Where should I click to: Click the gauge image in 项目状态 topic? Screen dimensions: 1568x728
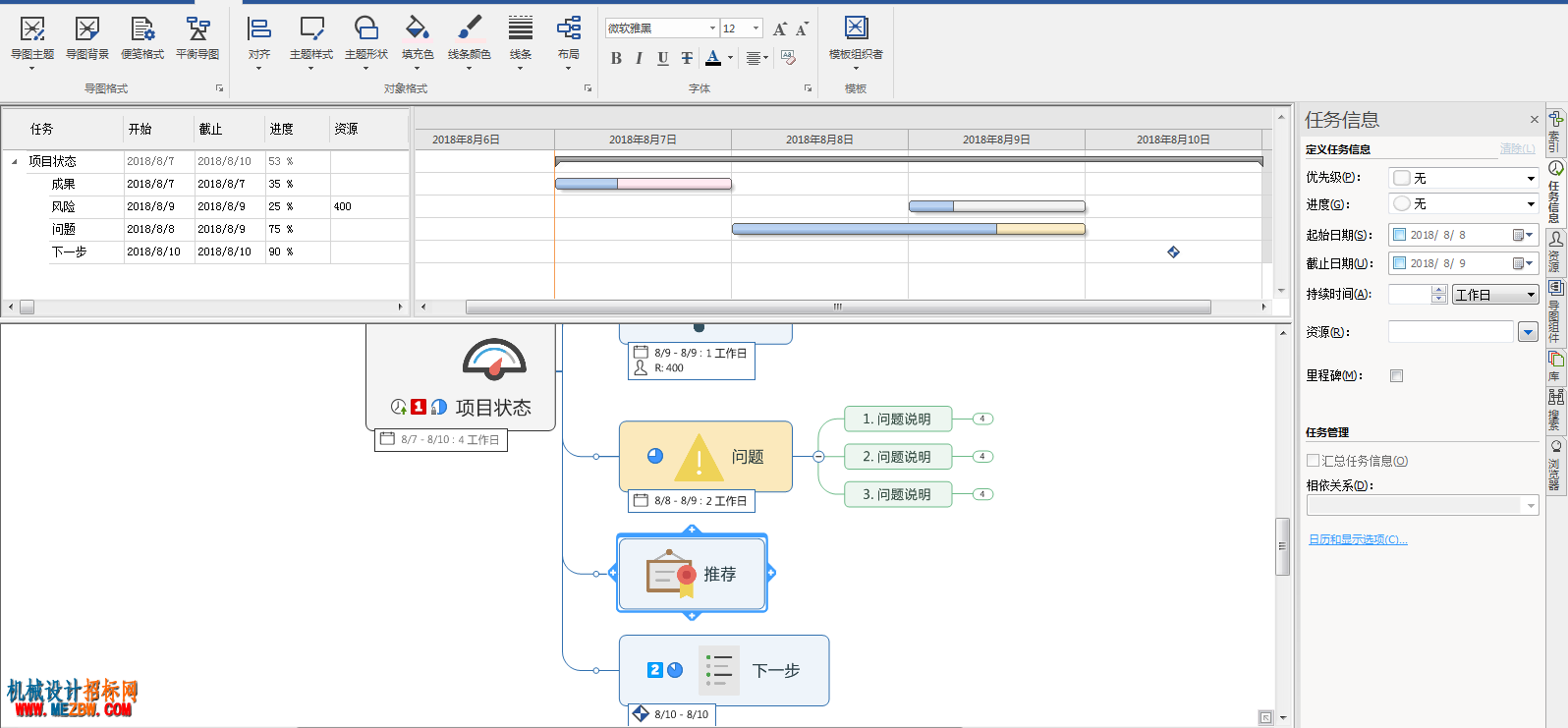coord(495,360)
